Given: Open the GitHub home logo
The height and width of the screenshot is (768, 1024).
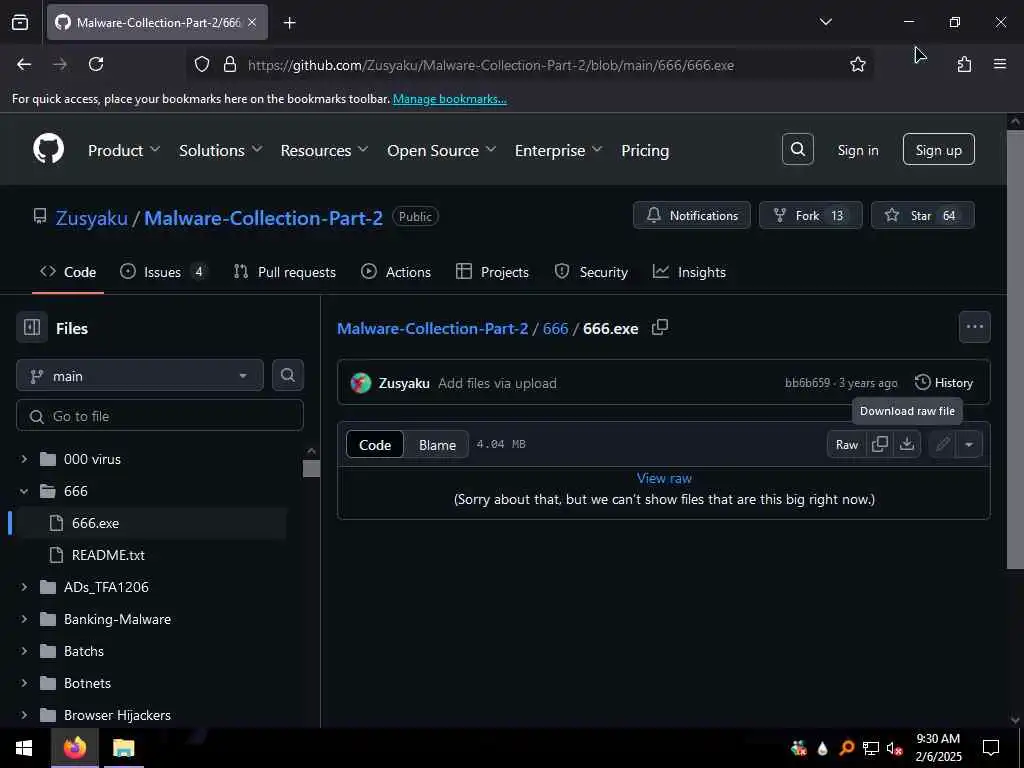Looking at the screenshot, I should click(48, 150).
